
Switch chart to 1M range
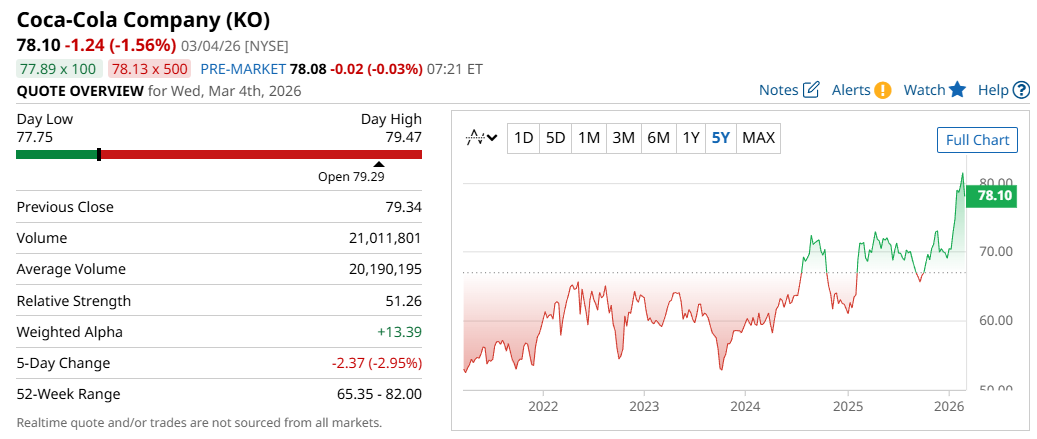click(589, 138)
